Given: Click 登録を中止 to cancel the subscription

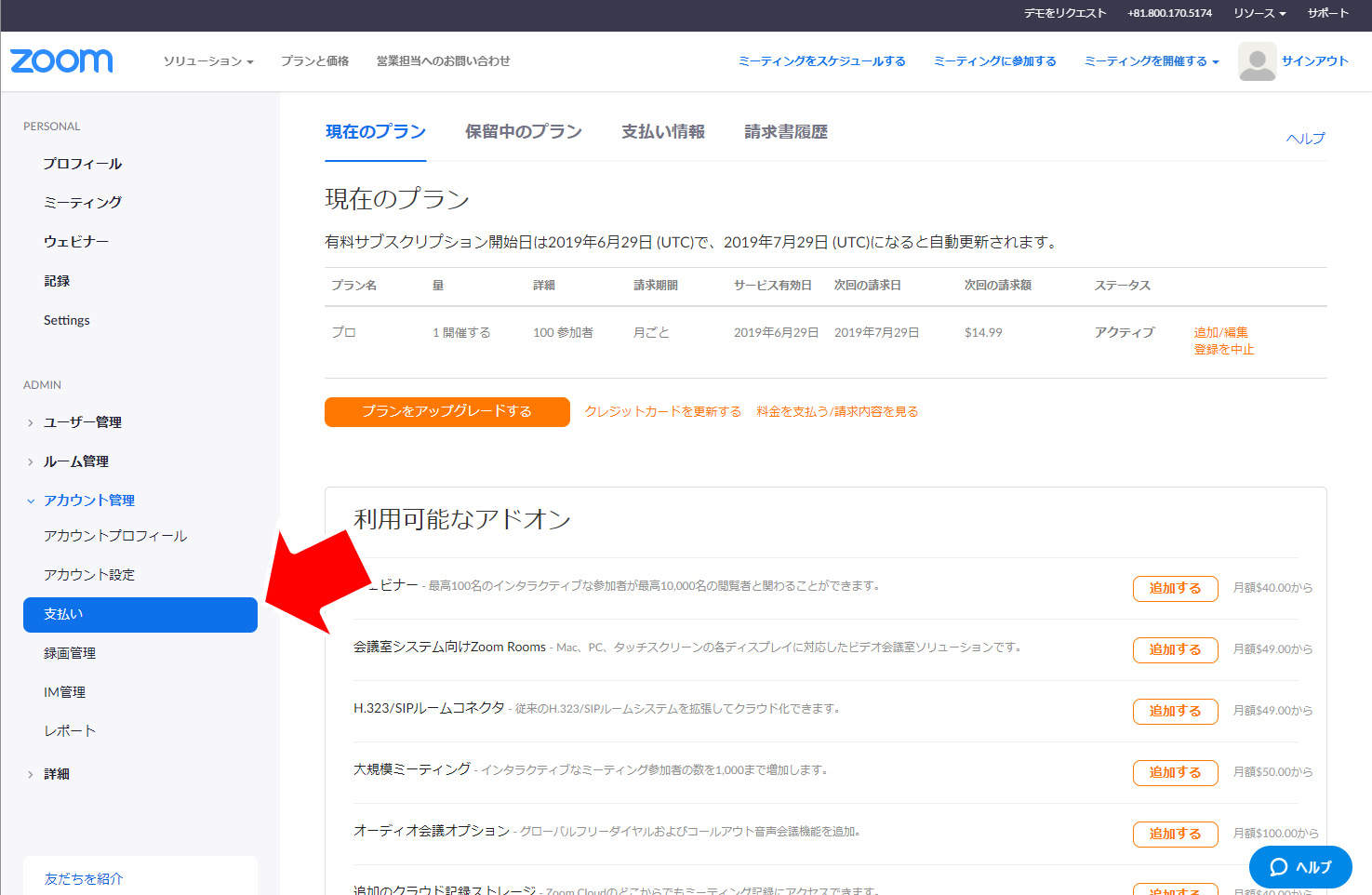Looking at the screenshot, I should click(1223, 350).
